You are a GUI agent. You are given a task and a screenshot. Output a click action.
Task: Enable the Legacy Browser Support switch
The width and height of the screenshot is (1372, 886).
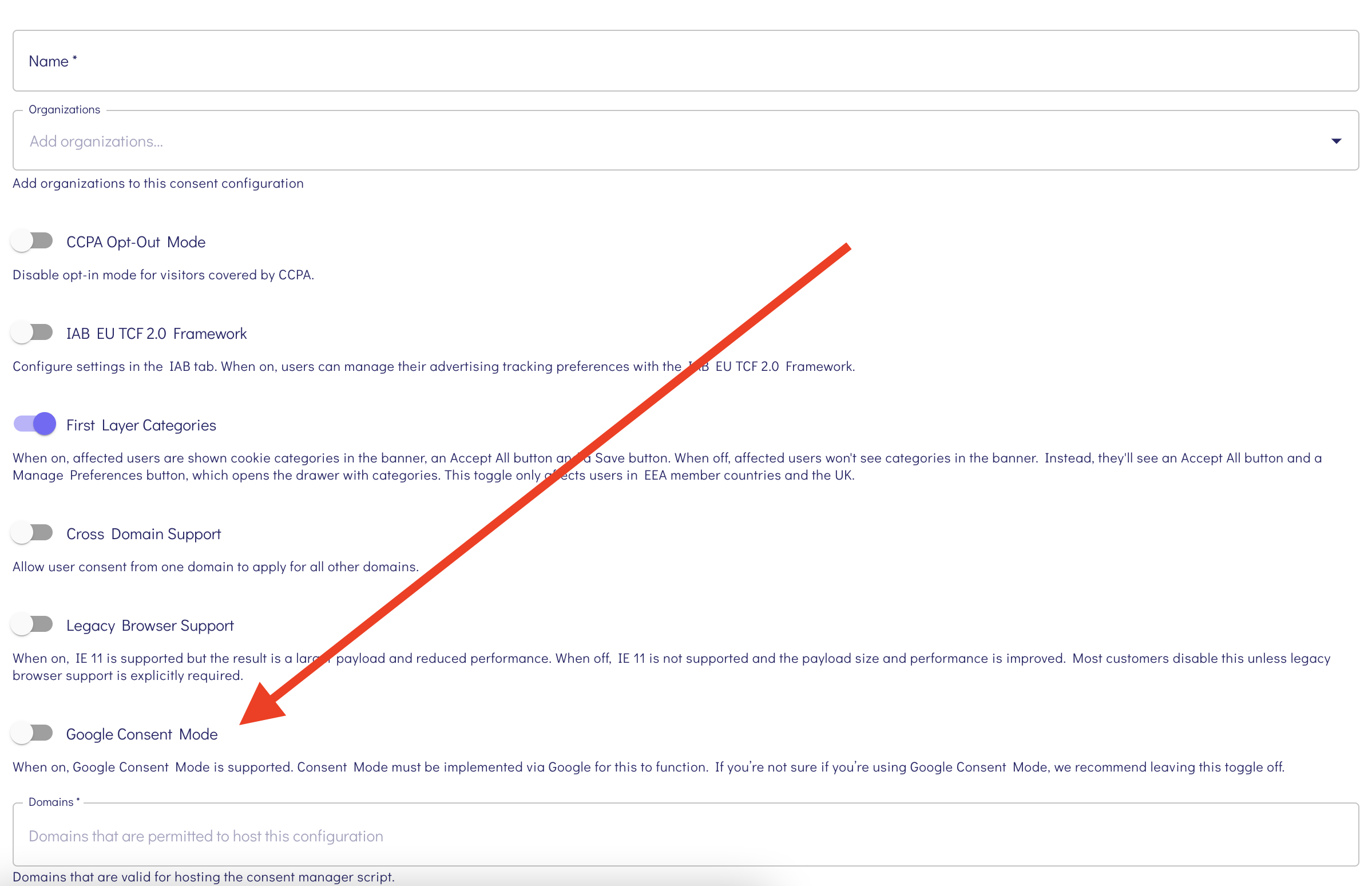[x=32, y=624]
